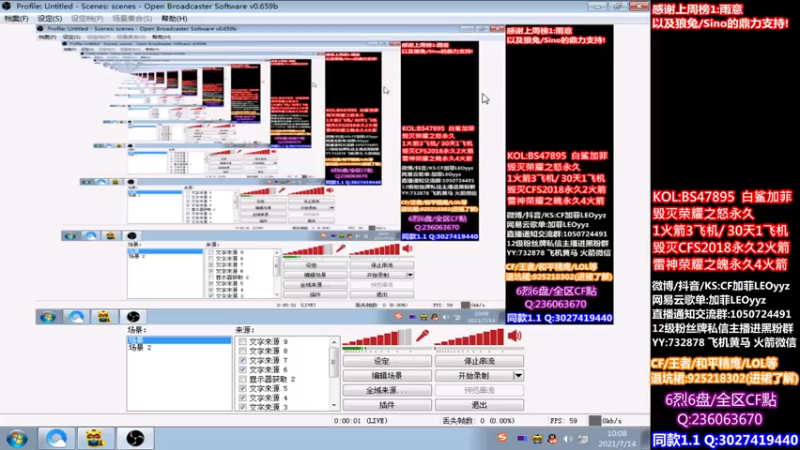Select 场景 2 in outermost scenes list
This screenshot has height=450, width=800.
(x=140, y=347)
